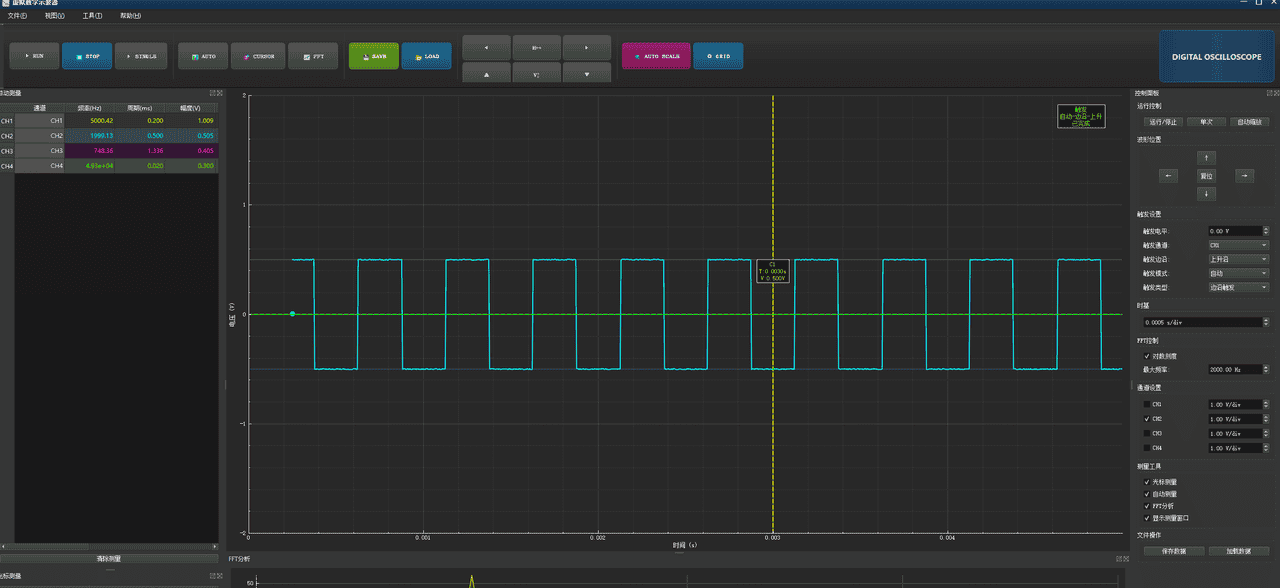Open the 文件 menu
This screenshot has width=1280, height=588.
point(17,16)
